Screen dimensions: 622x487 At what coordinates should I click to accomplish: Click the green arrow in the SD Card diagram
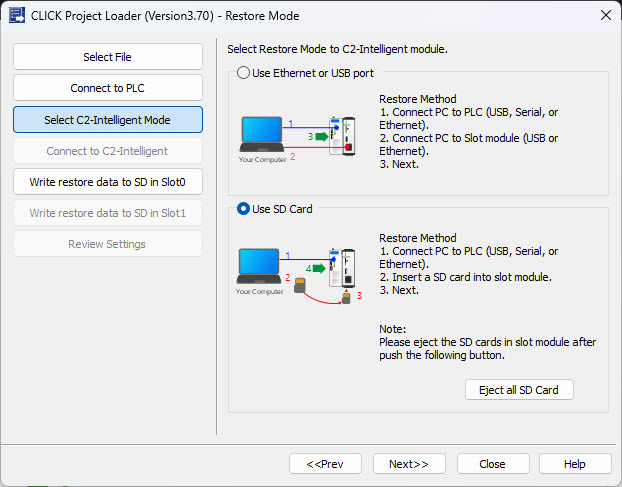pyautogui.click(x=319, y=268)
